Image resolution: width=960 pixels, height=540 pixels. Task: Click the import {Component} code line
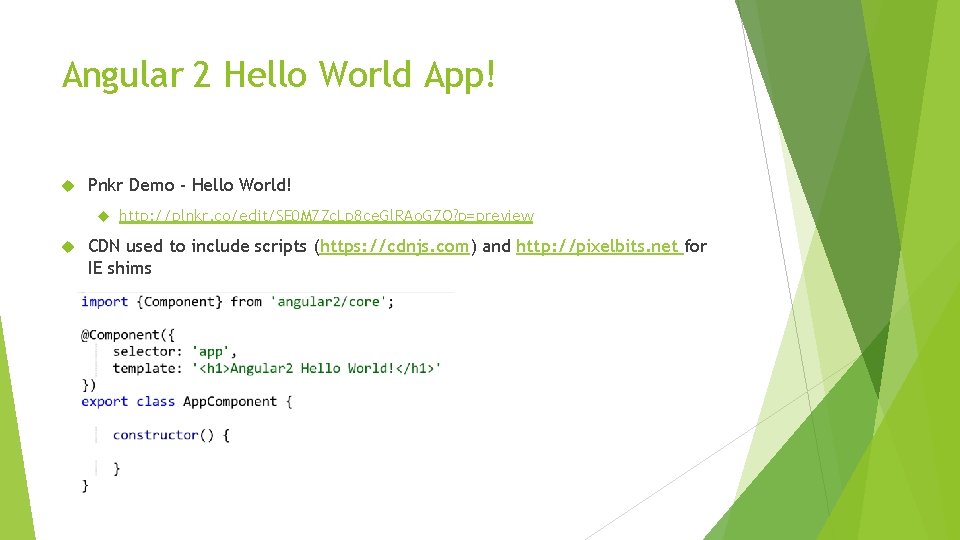(x=238, y=302)
